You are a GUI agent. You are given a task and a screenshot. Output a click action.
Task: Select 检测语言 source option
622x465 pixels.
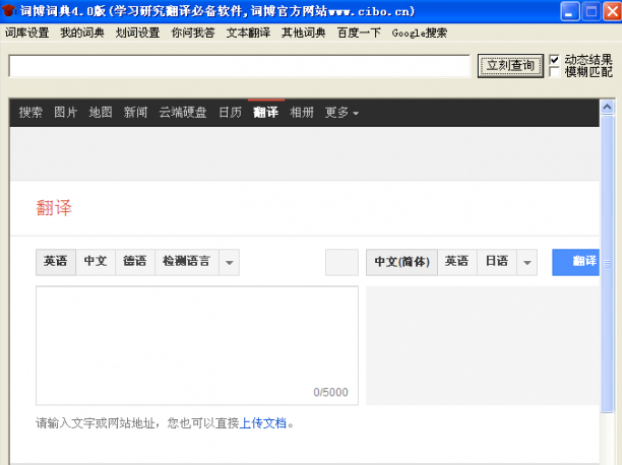coord(186,262)
